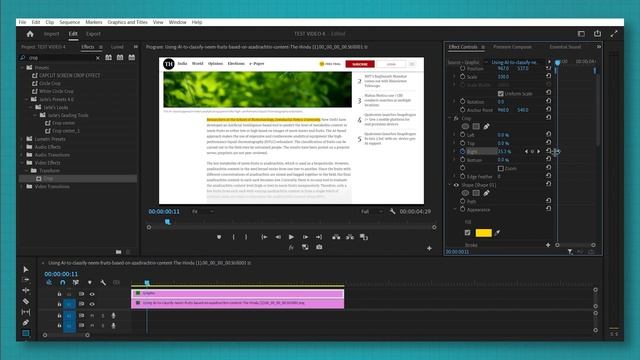This screenshot has height=360, width=640.
Task: Open the Graphics and Titles menu
Action: [x=127, y=22]
